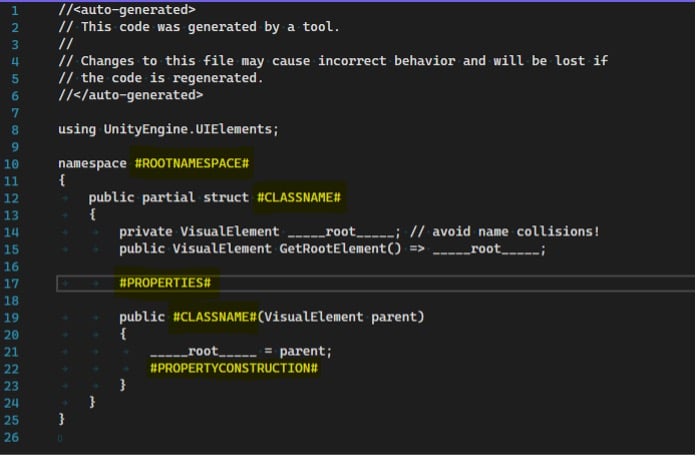Click #CLASSNAME# in the constructor on line 19
The height and width of the screenshot is (456, 696).
(215, 317)
